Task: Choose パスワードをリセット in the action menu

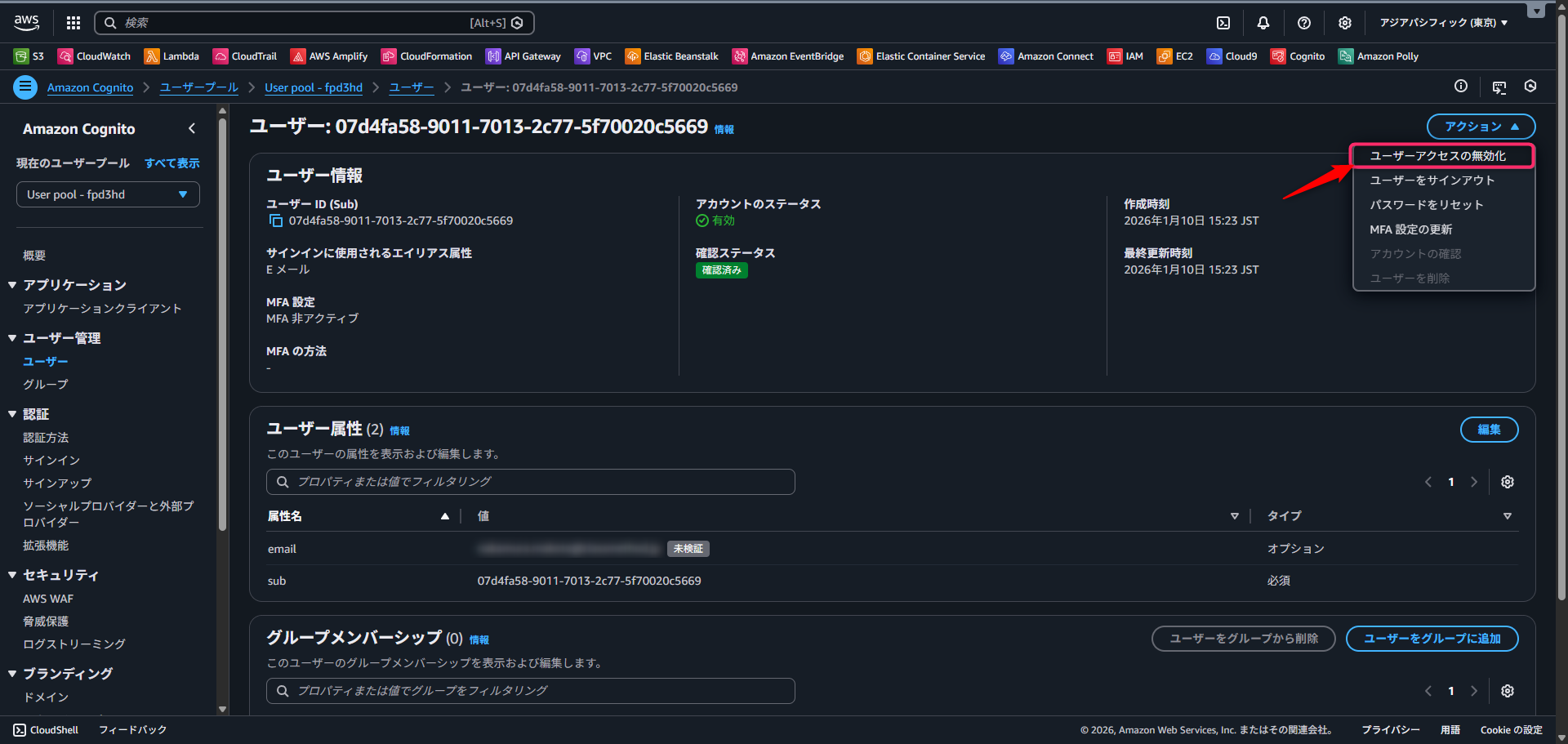Action: pyautogui.click(x=1426, y=205)
